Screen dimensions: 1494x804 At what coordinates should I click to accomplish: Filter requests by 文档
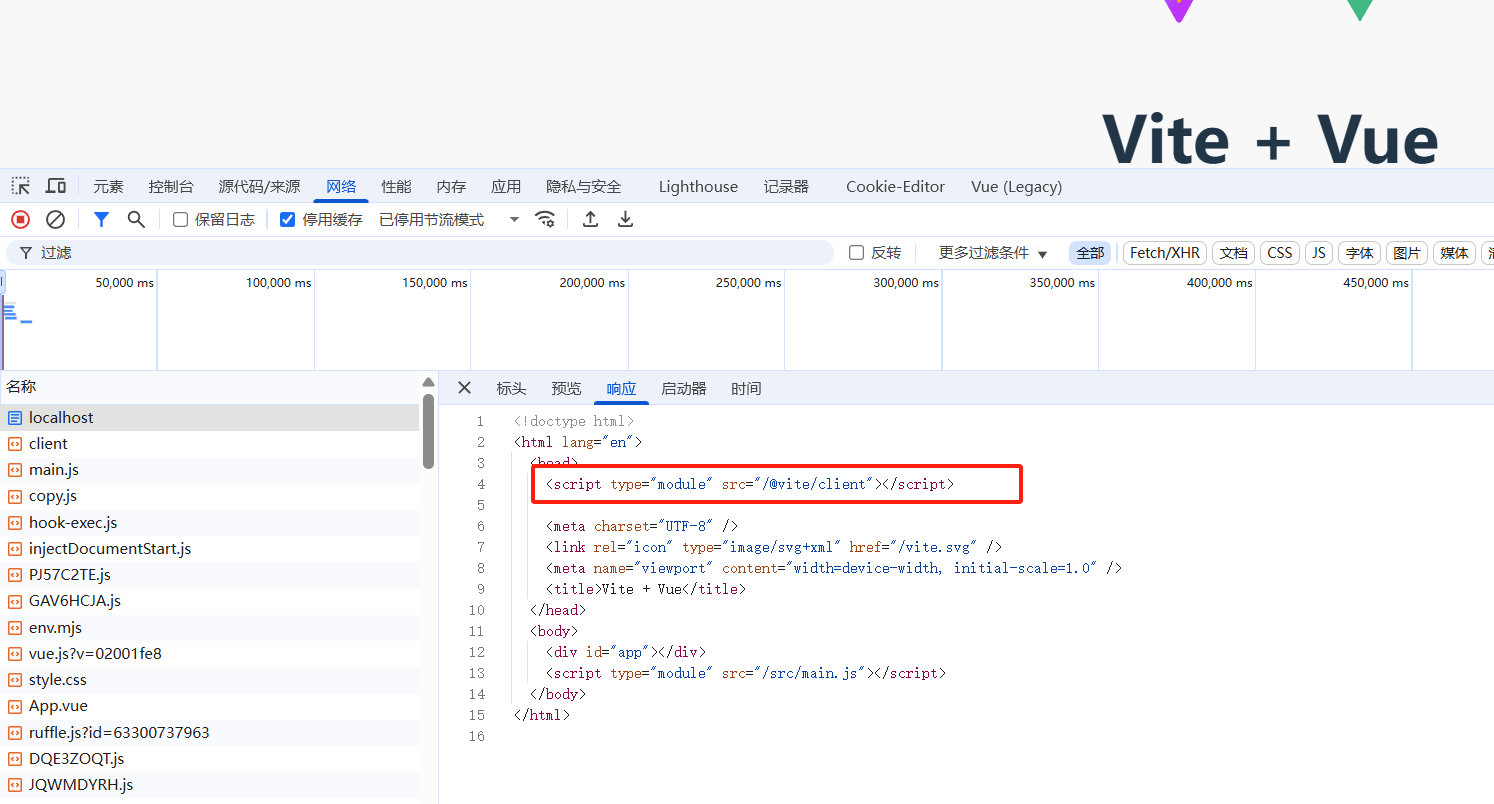(x=1234, y=253)
